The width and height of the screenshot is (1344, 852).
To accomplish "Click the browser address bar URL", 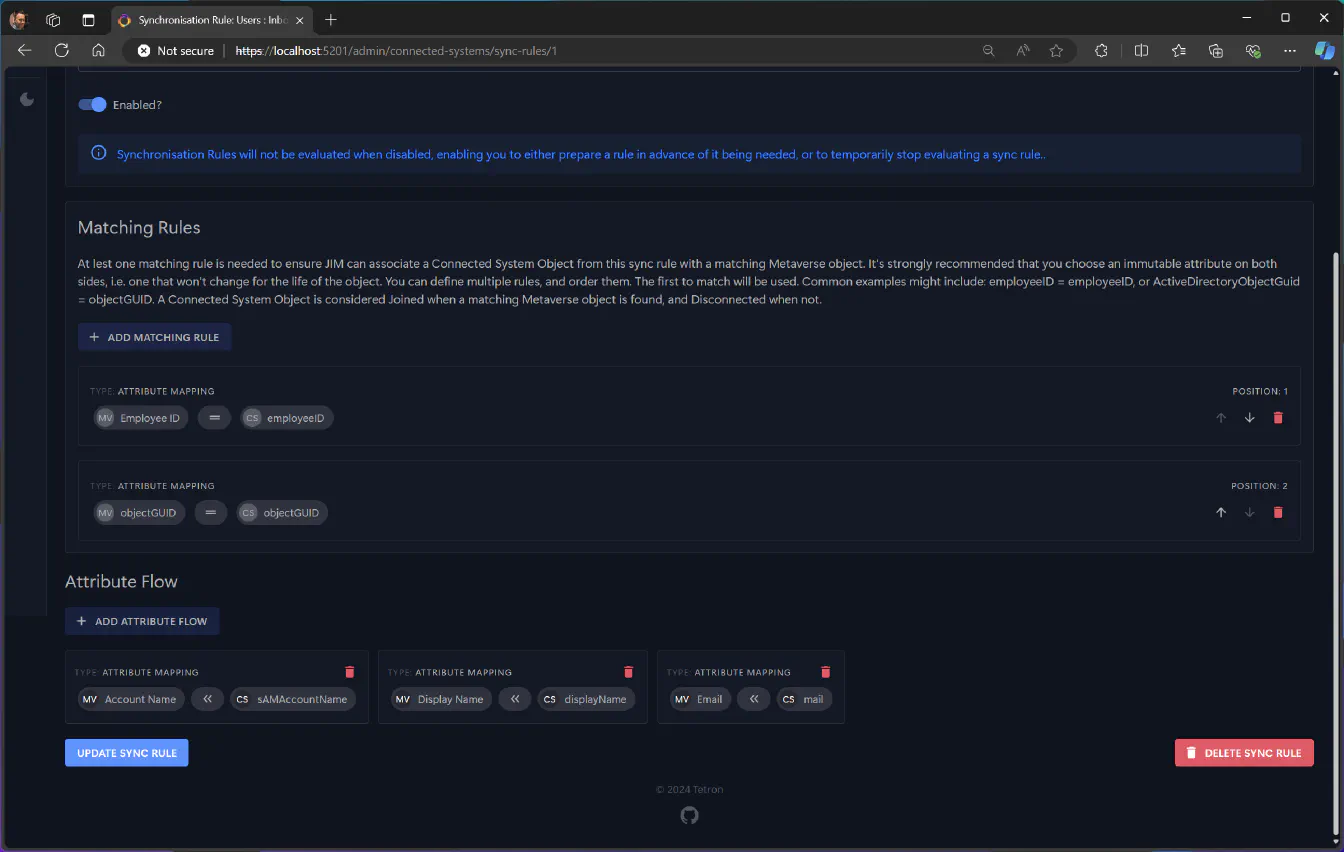I will [x=500, y=51].
